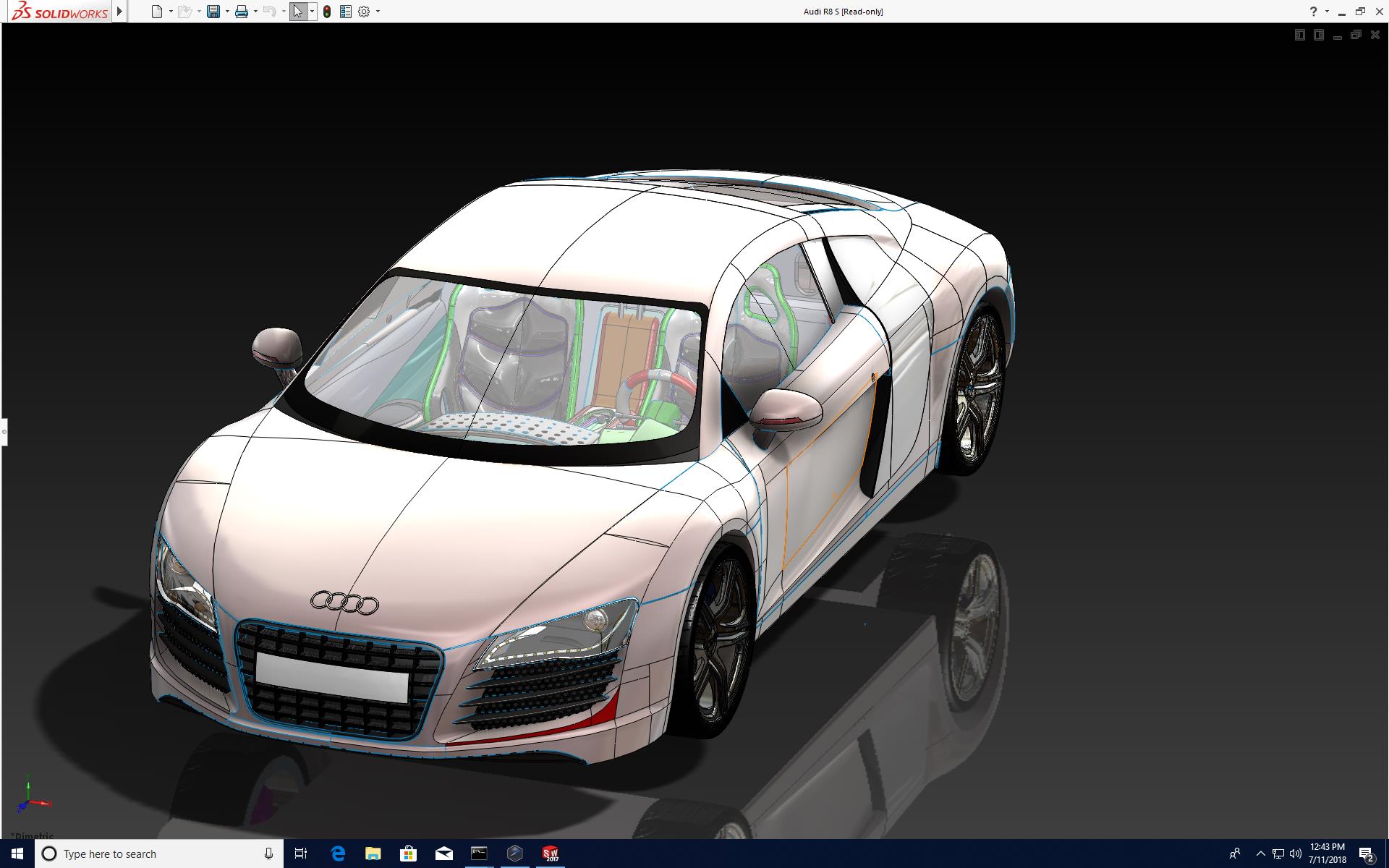The width and height of the screenshot is (1389, 868).
Task: Open SolidWorks 2017 in the taskbar
Action: pos(551,854)
